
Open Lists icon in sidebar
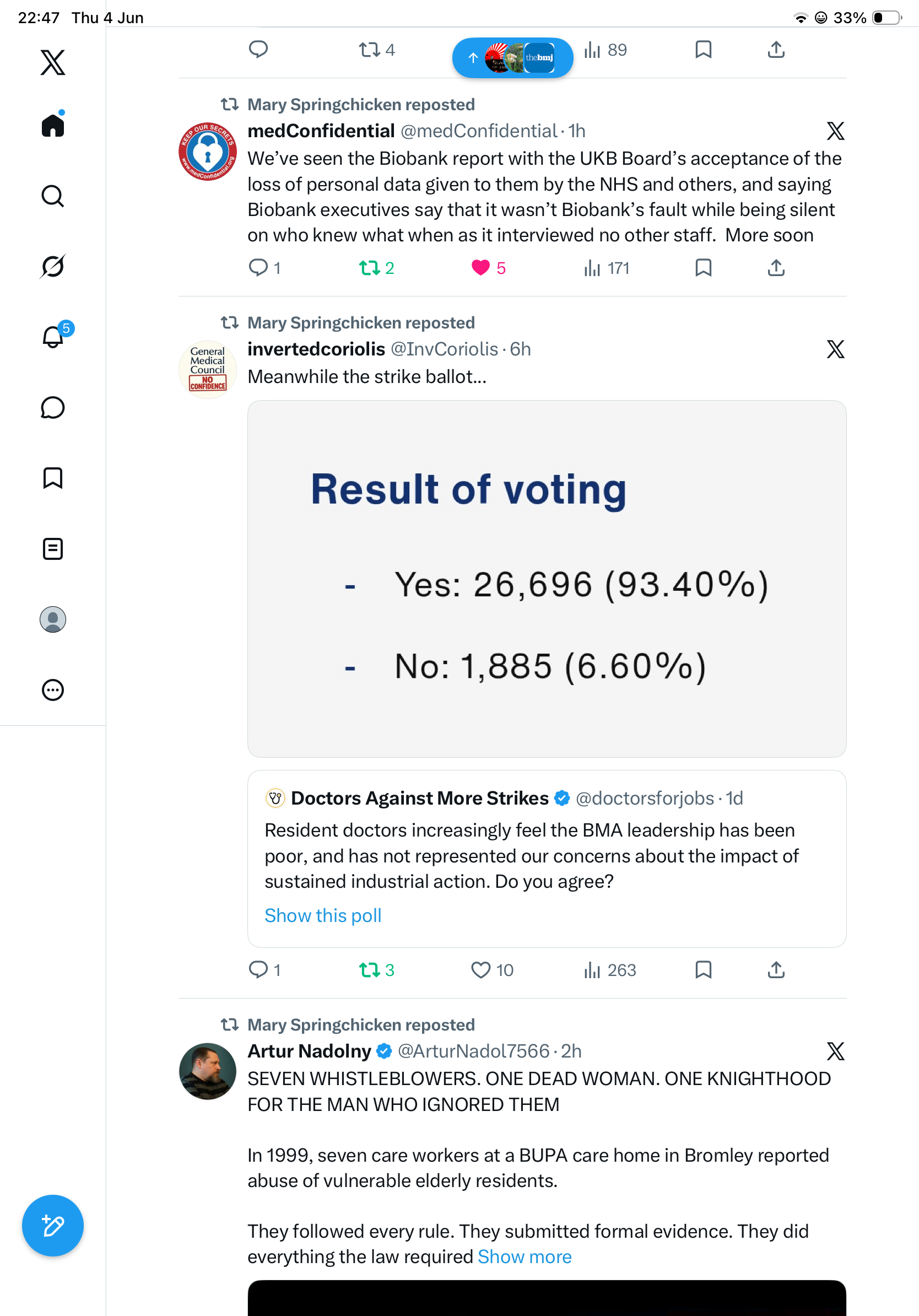pyautogui.click(x=53, y=548)
